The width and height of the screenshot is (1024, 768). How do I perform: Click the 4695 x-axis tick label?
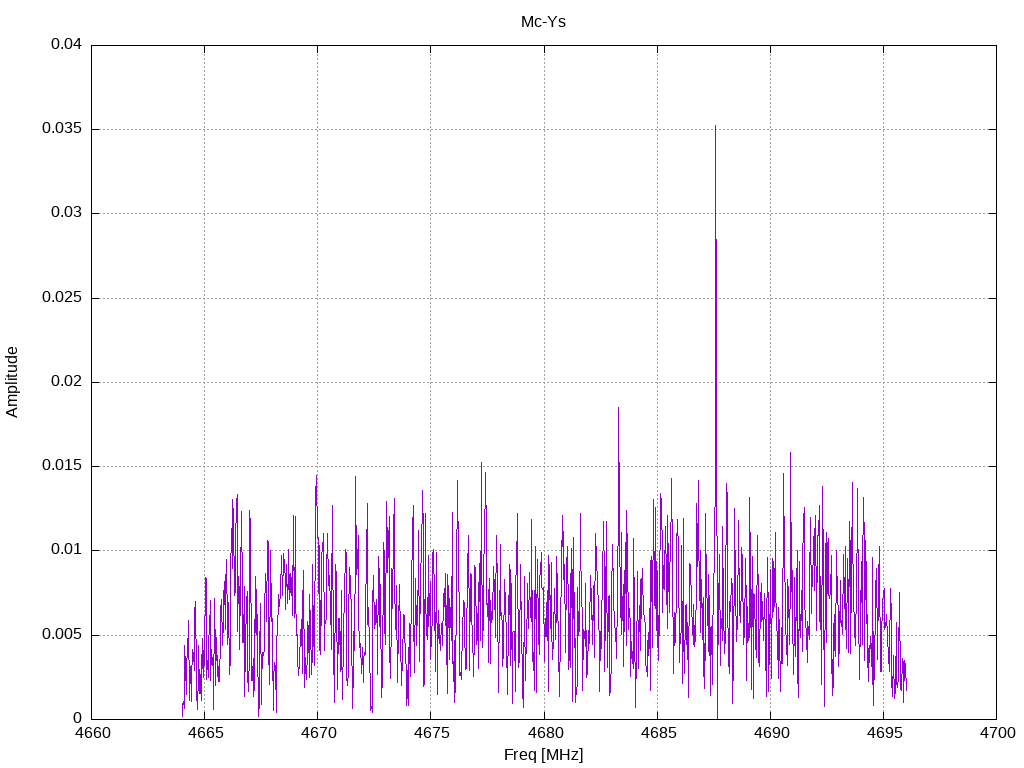(x=884, y=733)
